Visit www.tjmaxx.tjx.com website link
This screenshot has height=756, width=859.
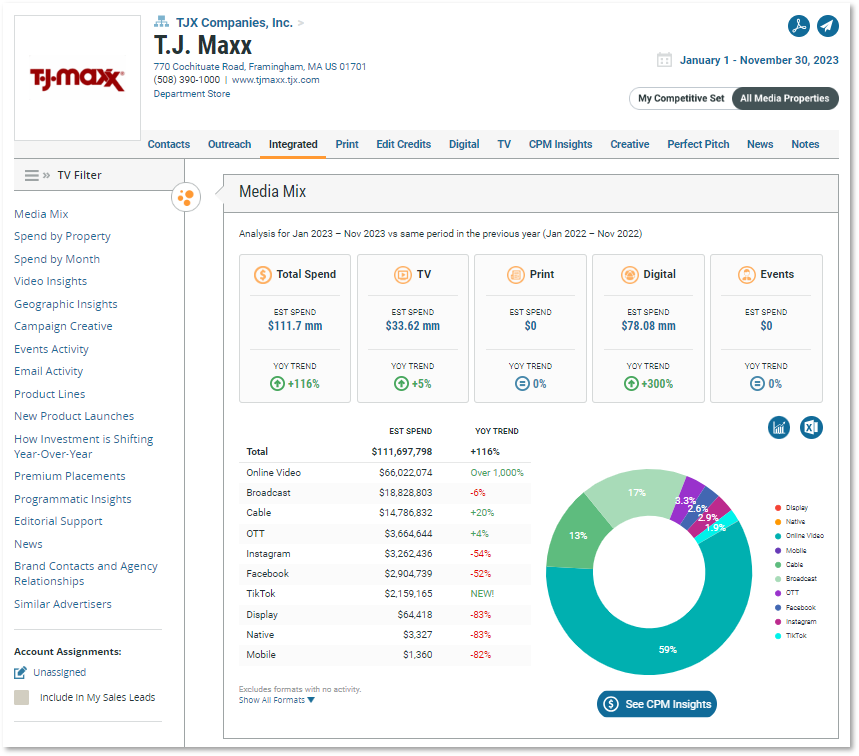pyautogui.click(x=276, y=80)
